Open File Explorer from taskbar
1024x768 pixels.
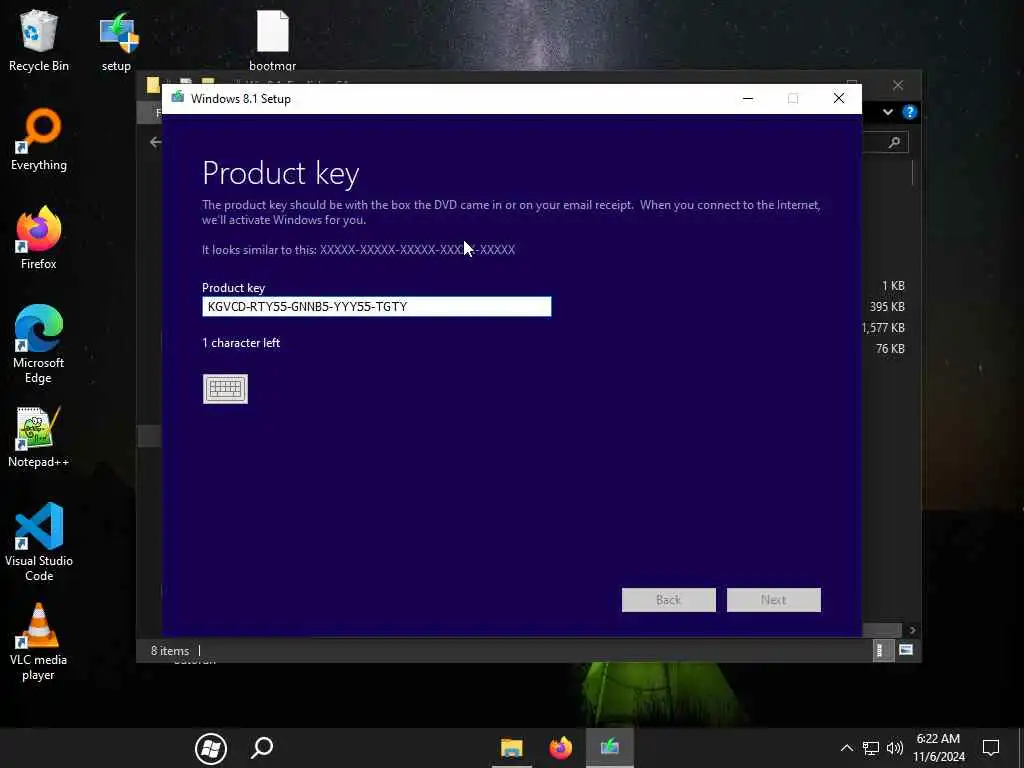tap(511, 748)
